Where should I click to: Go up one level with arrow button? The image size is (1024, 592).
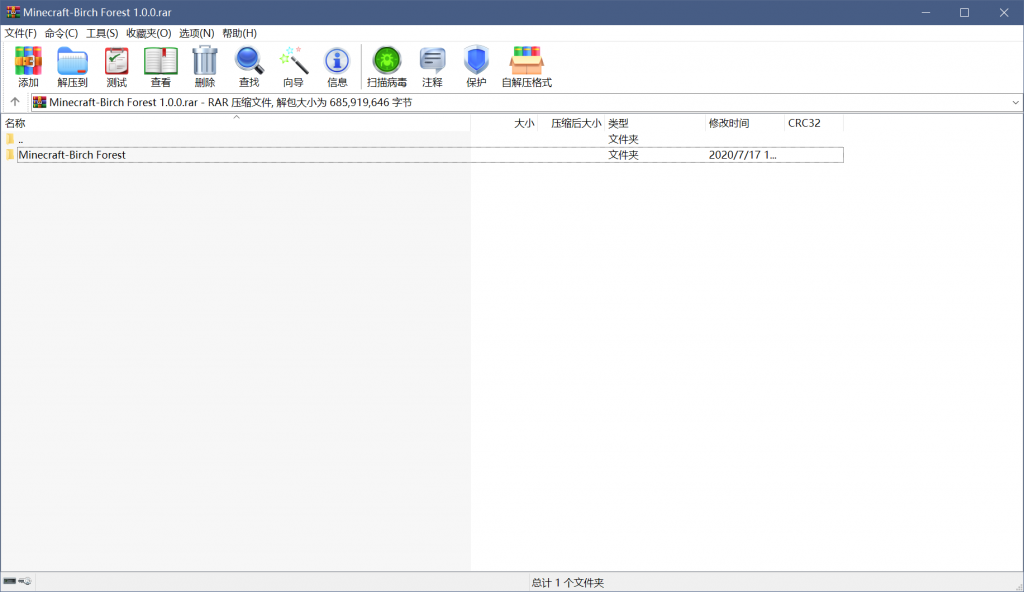pos(15,102)
